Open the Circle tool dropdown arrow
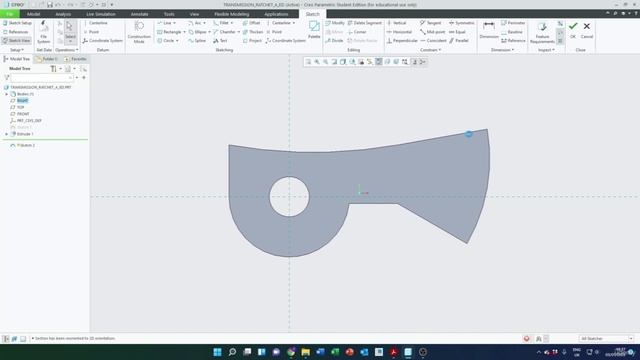The height and width of the screenshot is (360, 640). [177, 41]
